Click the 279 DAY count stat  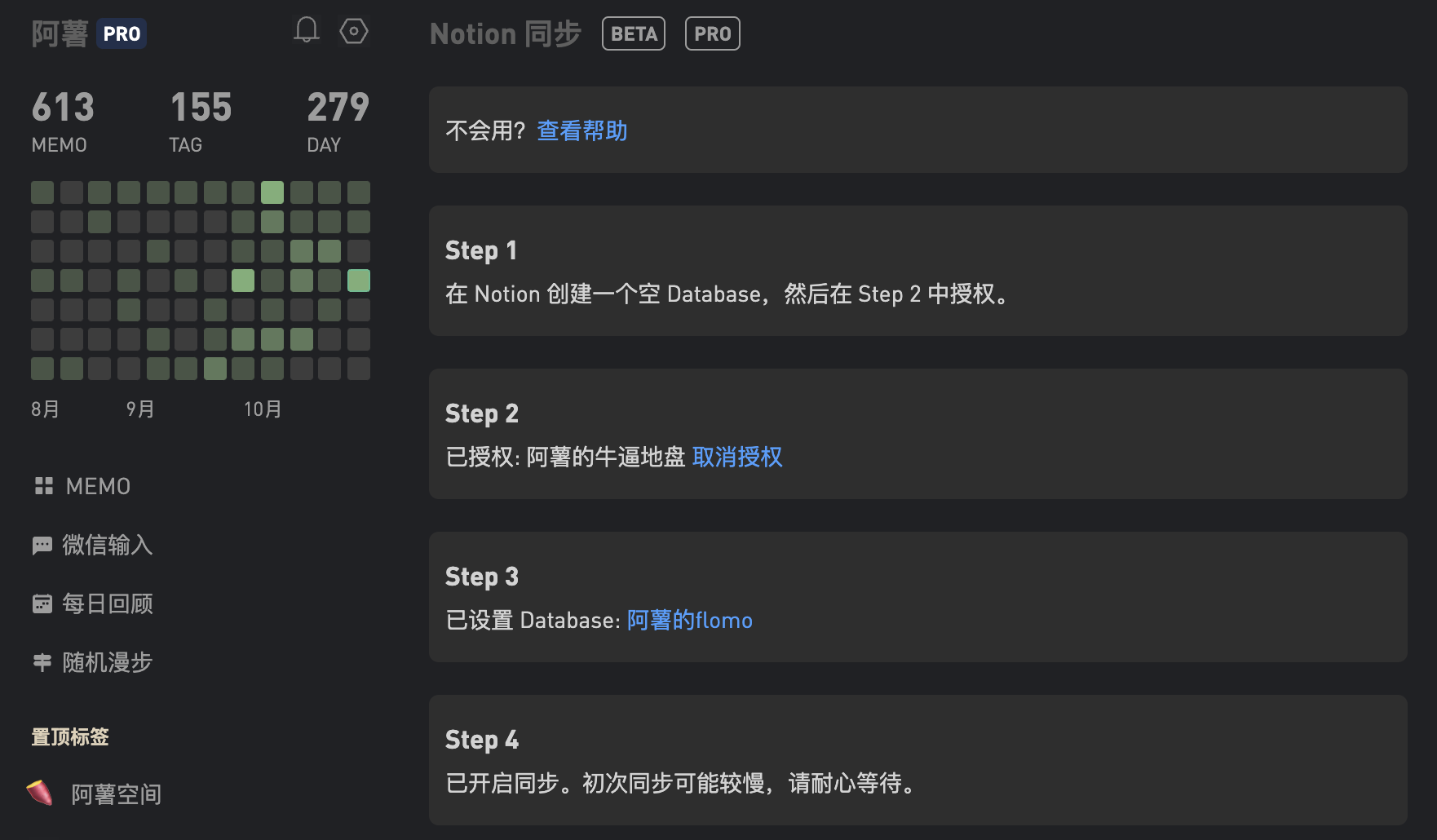[338, 121]
